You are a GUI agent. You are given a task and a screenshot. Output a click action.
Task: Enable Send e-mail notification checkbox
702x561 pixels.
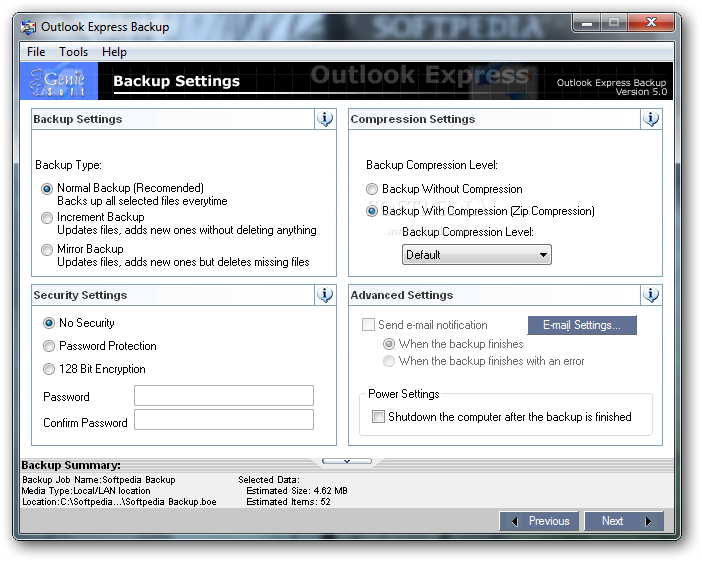[x=368, y=325]
